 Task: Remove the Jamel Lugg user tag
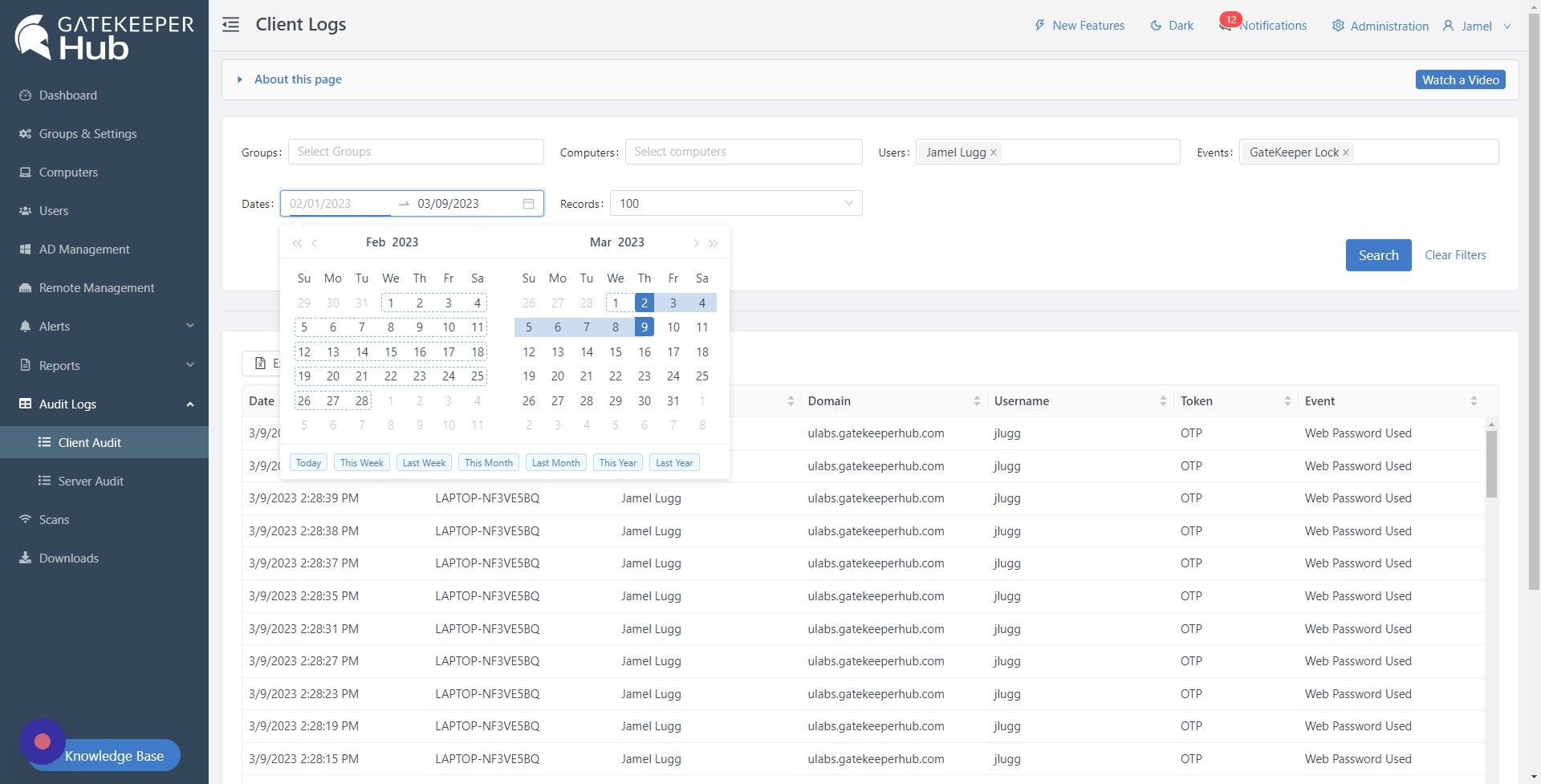coord(994,152)
